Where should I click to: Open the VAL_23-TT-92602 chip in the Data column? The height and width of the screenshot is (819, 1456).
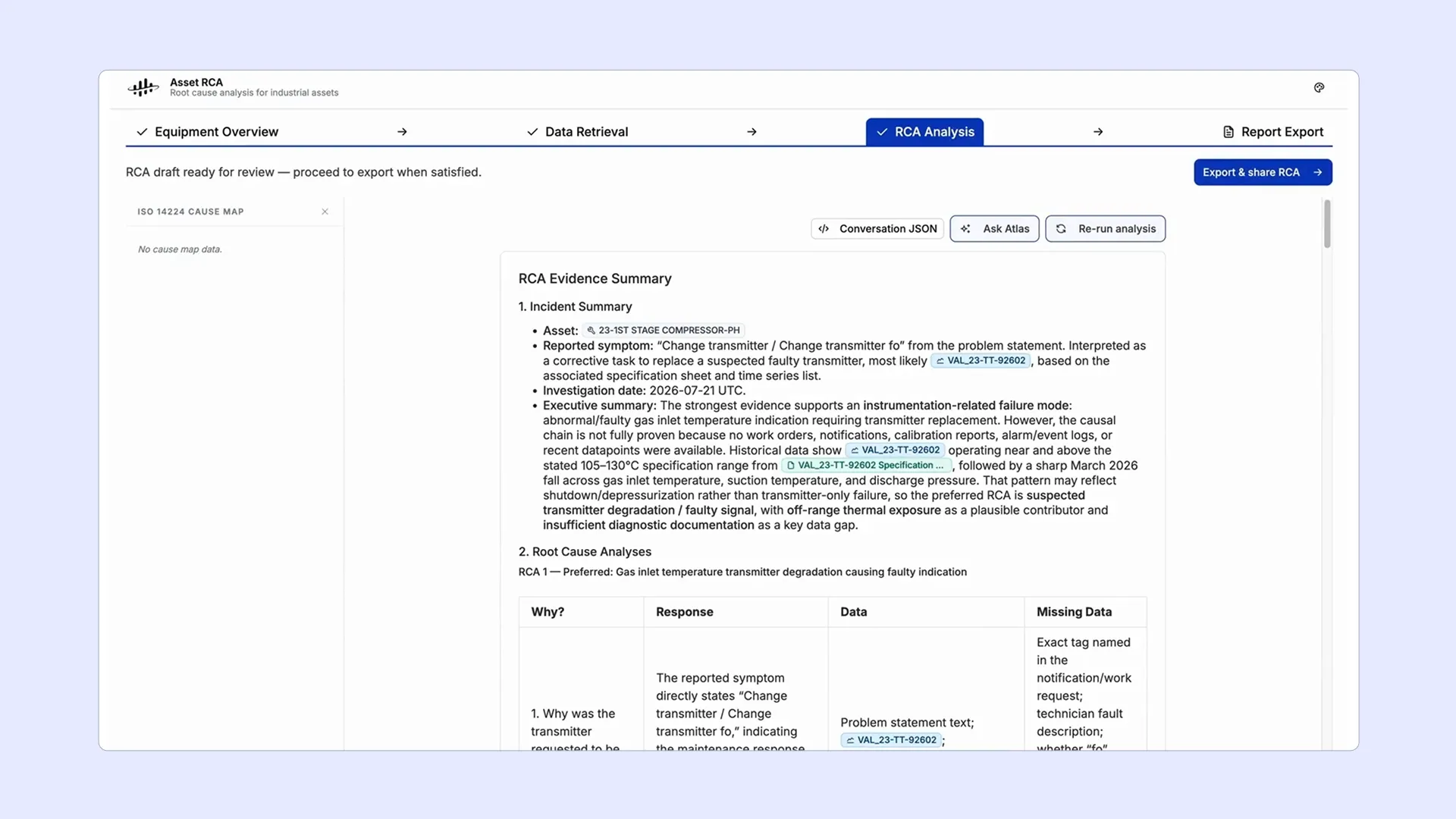(891, 740)
